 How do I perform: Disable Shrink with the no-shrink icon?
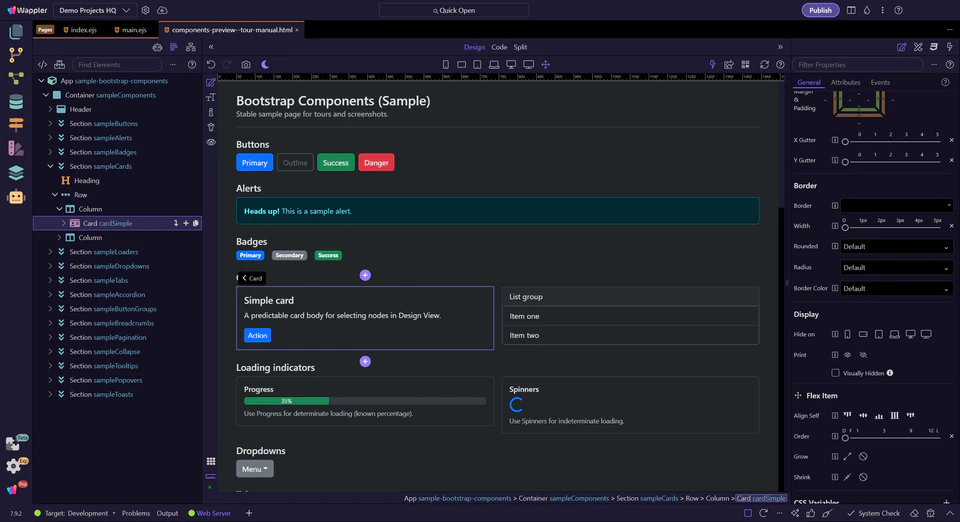pos(863,477)
